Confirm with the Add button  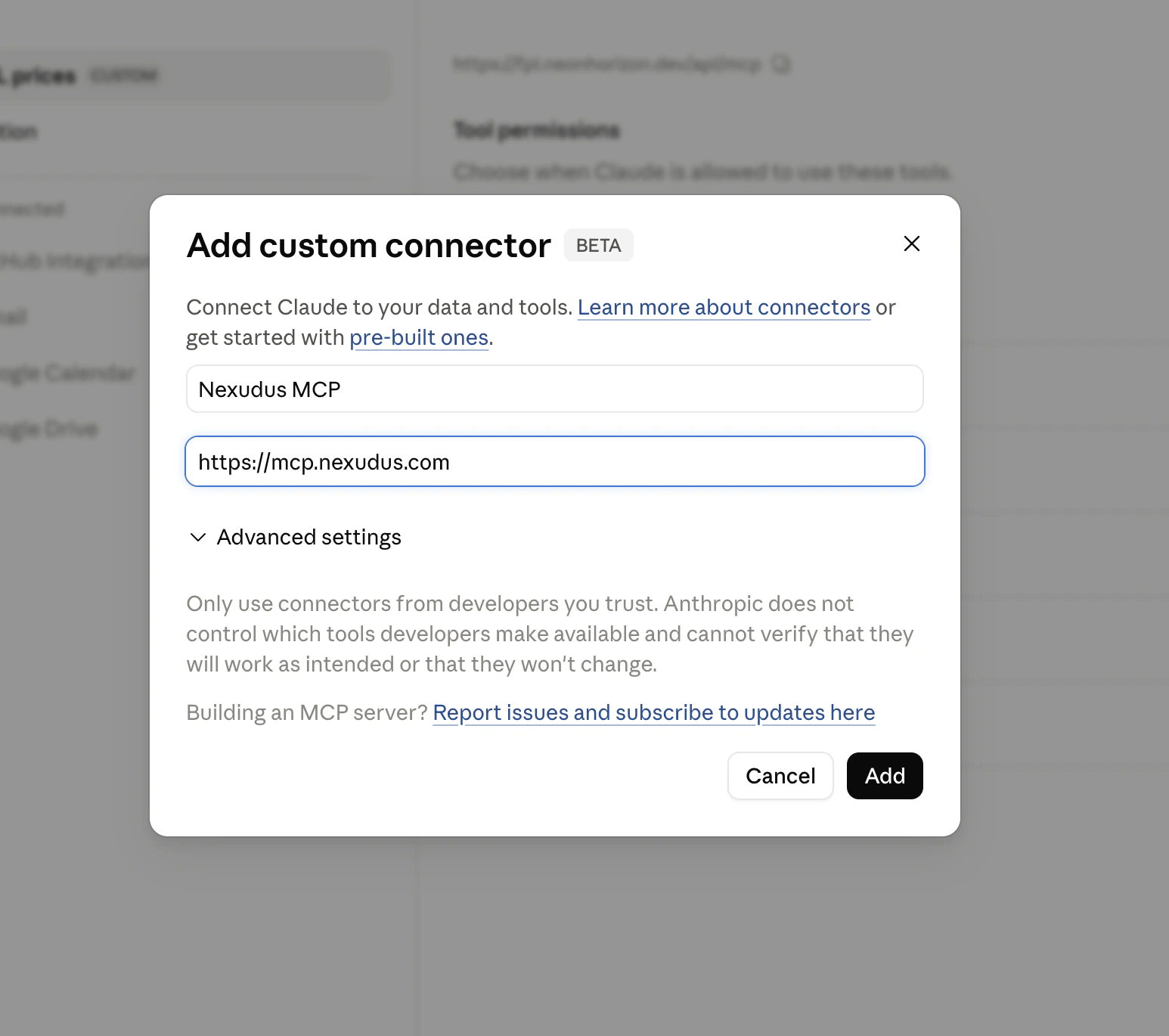coord(885,776)
